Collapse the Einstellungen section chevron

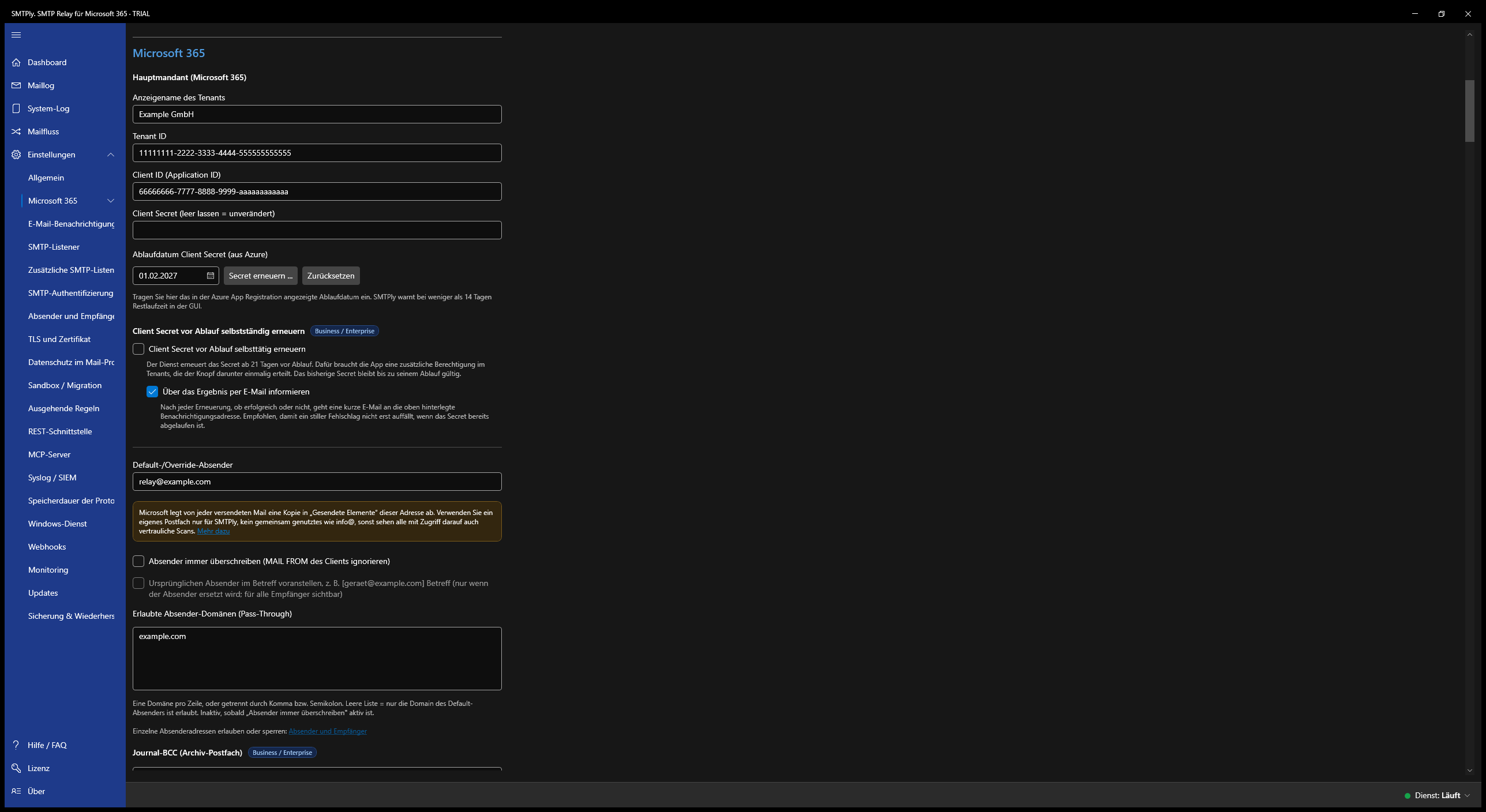tap(111, 155)
